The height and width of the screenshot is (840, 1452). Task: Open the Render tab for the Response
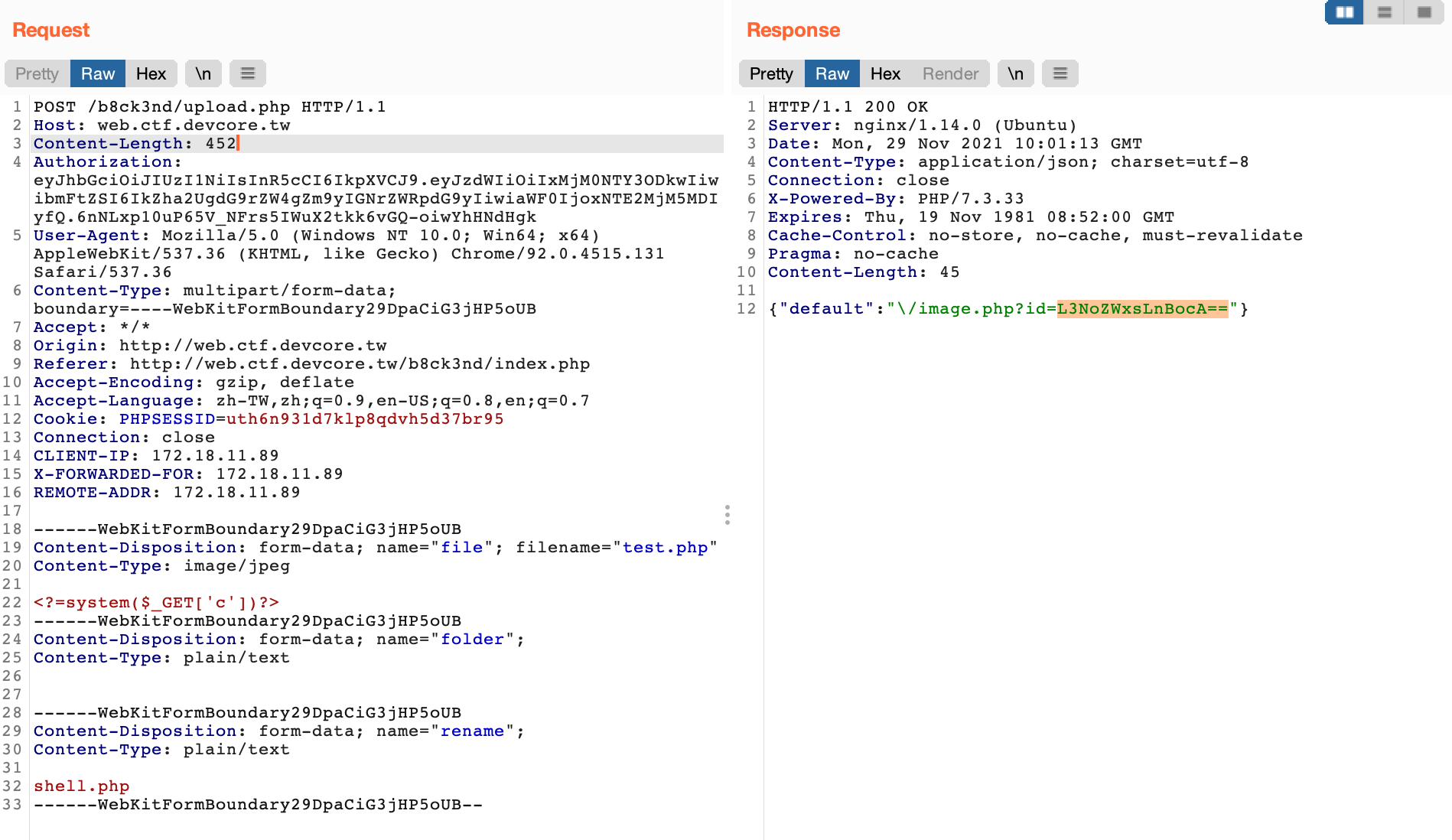(x=950, y=73)
